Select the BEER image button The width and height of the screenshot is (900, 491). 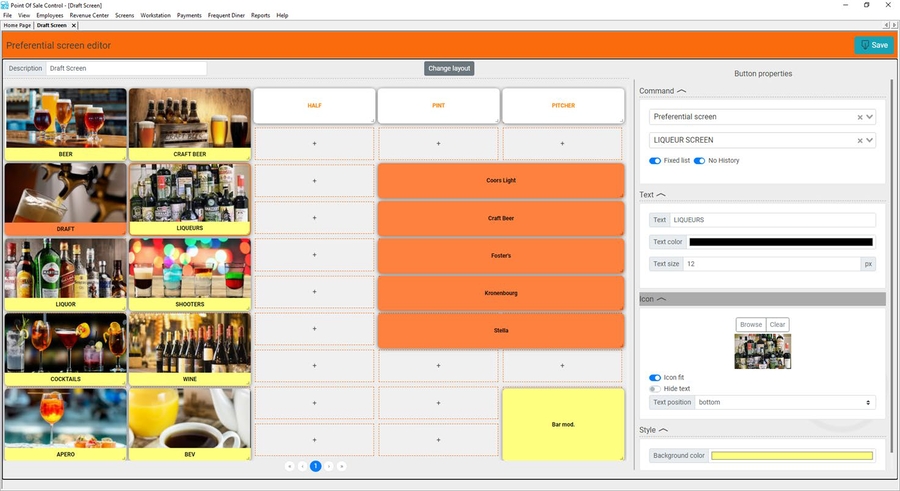65,124
